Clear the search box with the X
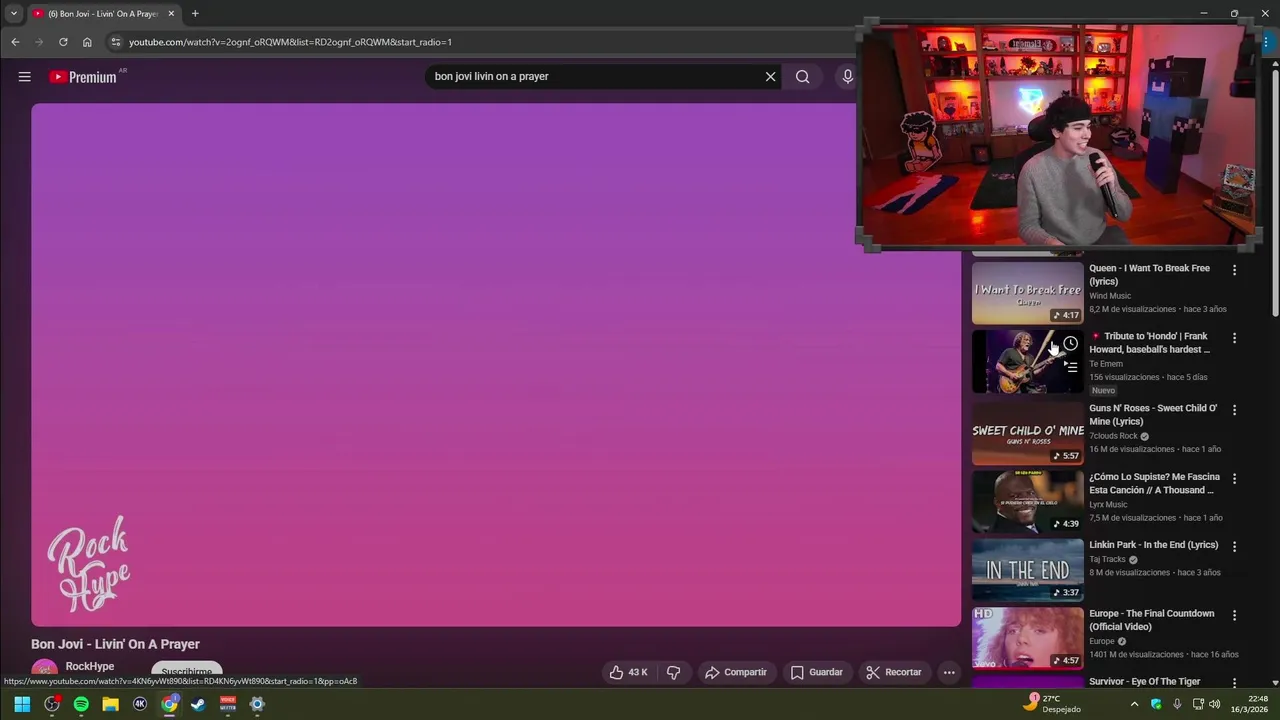The image size is (1280, 720). point(770,77)
